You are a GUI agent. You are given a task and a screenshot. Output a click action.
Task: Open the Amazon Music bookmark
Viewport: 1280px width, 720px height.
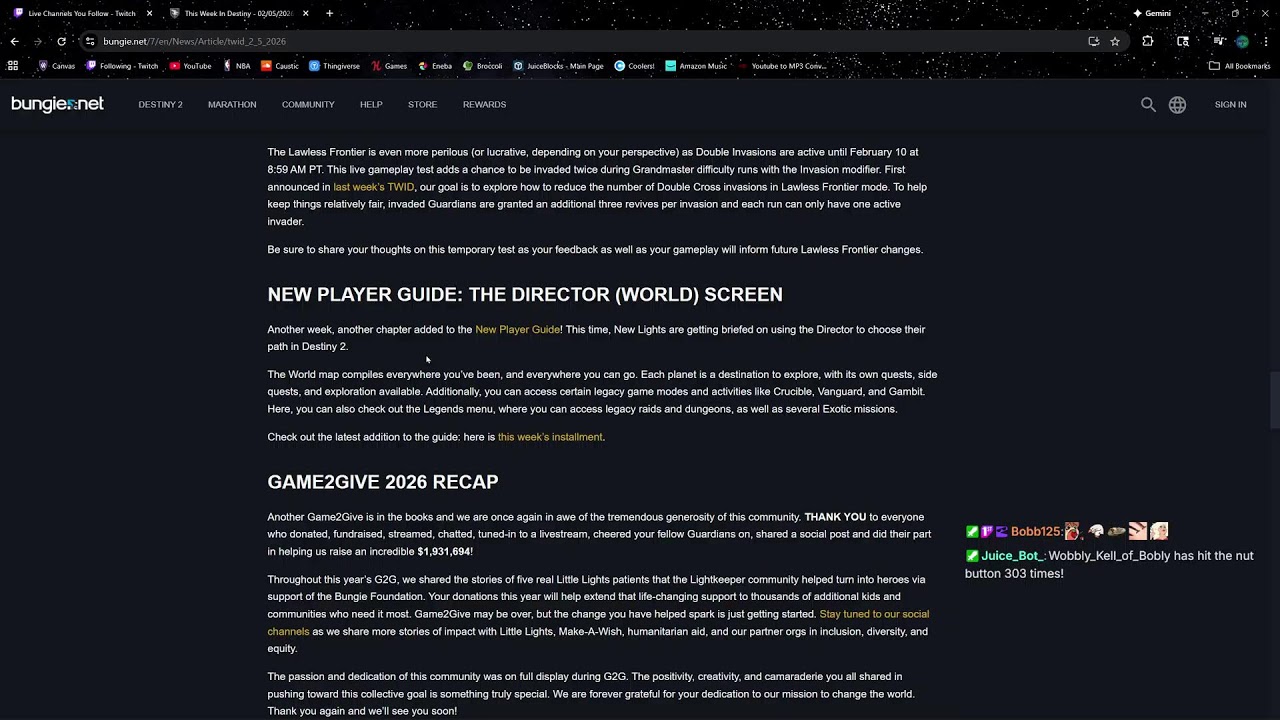coord(696,66)
